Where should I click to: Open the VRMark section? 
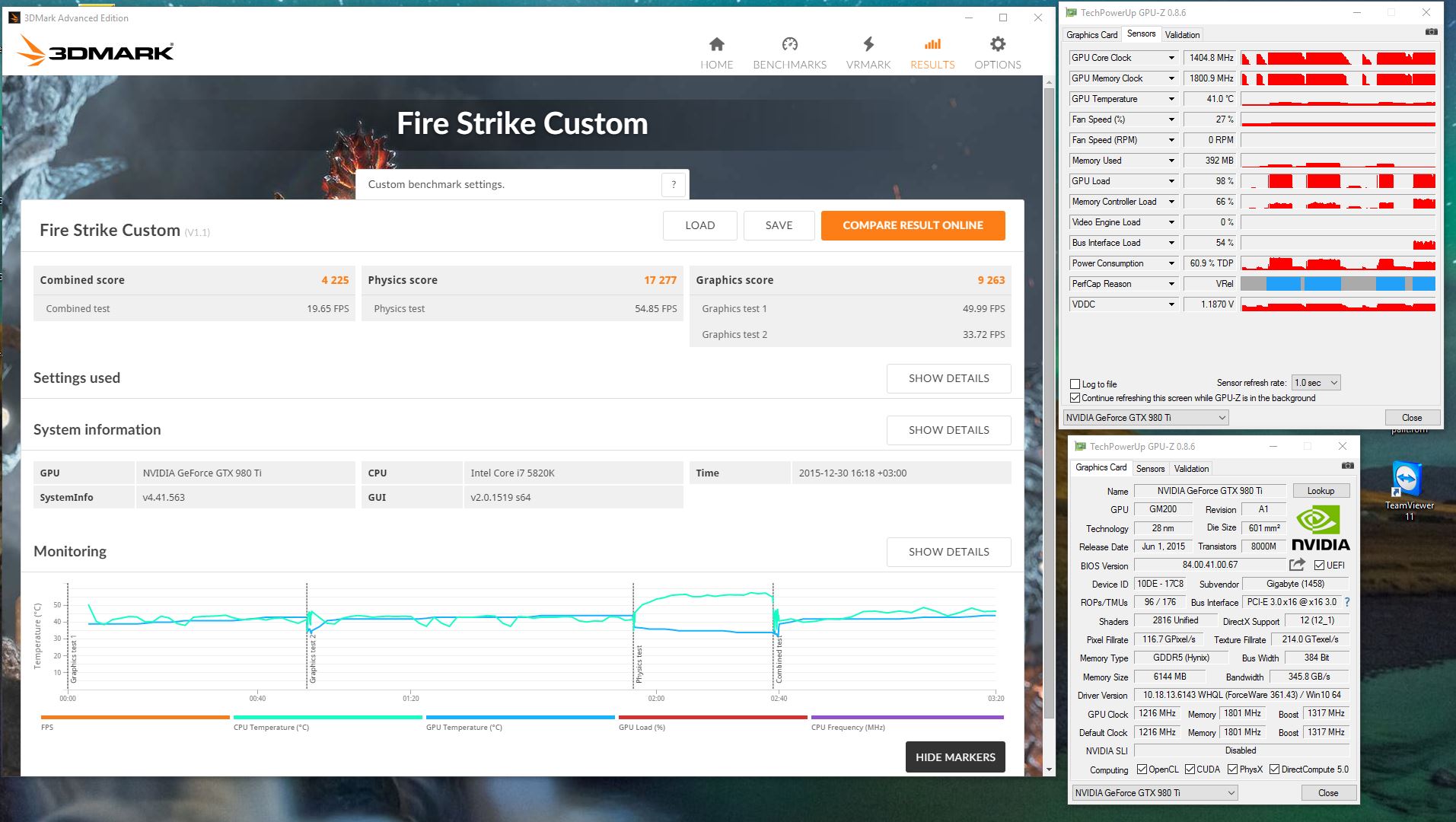point(868,53)
